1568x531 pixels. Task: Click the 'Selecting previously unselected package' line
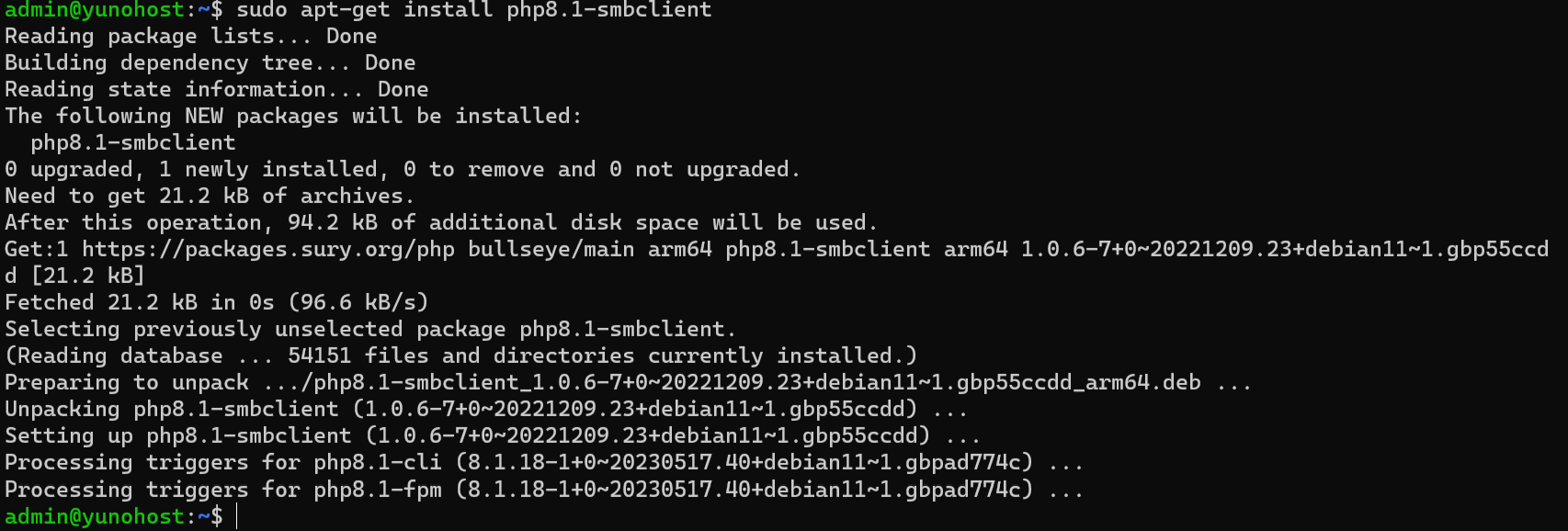pos(370,329)
